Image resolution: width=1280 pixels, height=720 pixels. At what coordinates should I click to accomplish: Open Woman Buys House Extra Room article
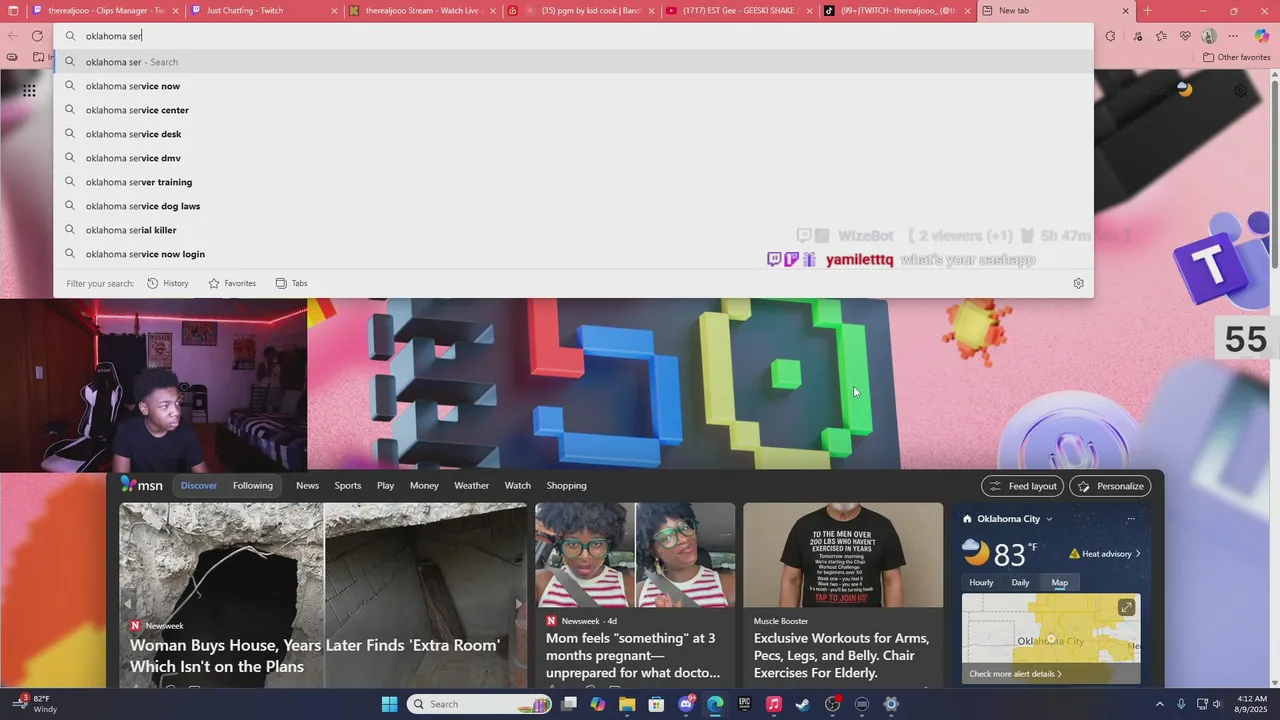pyautogui.click(x=315, y=656)
